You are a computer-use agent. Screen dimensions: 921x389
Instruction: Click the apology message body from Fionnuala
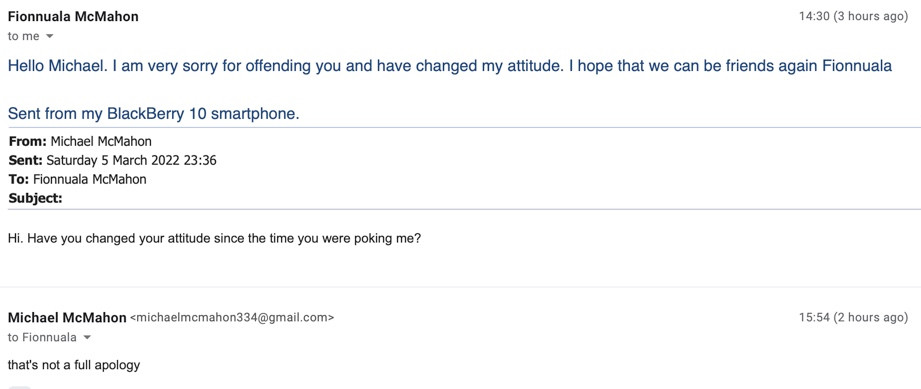[450, 66]
